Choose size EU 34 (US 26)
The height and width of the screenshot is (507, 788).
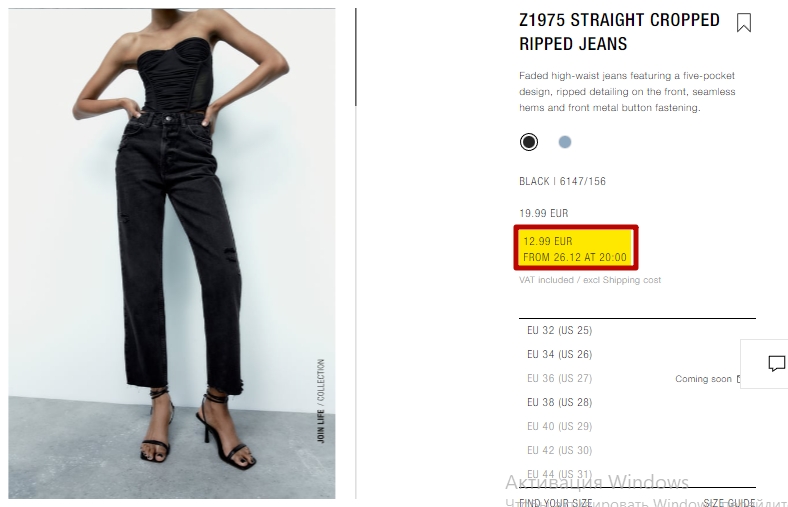pyautogui.click(x=637, y=354)
